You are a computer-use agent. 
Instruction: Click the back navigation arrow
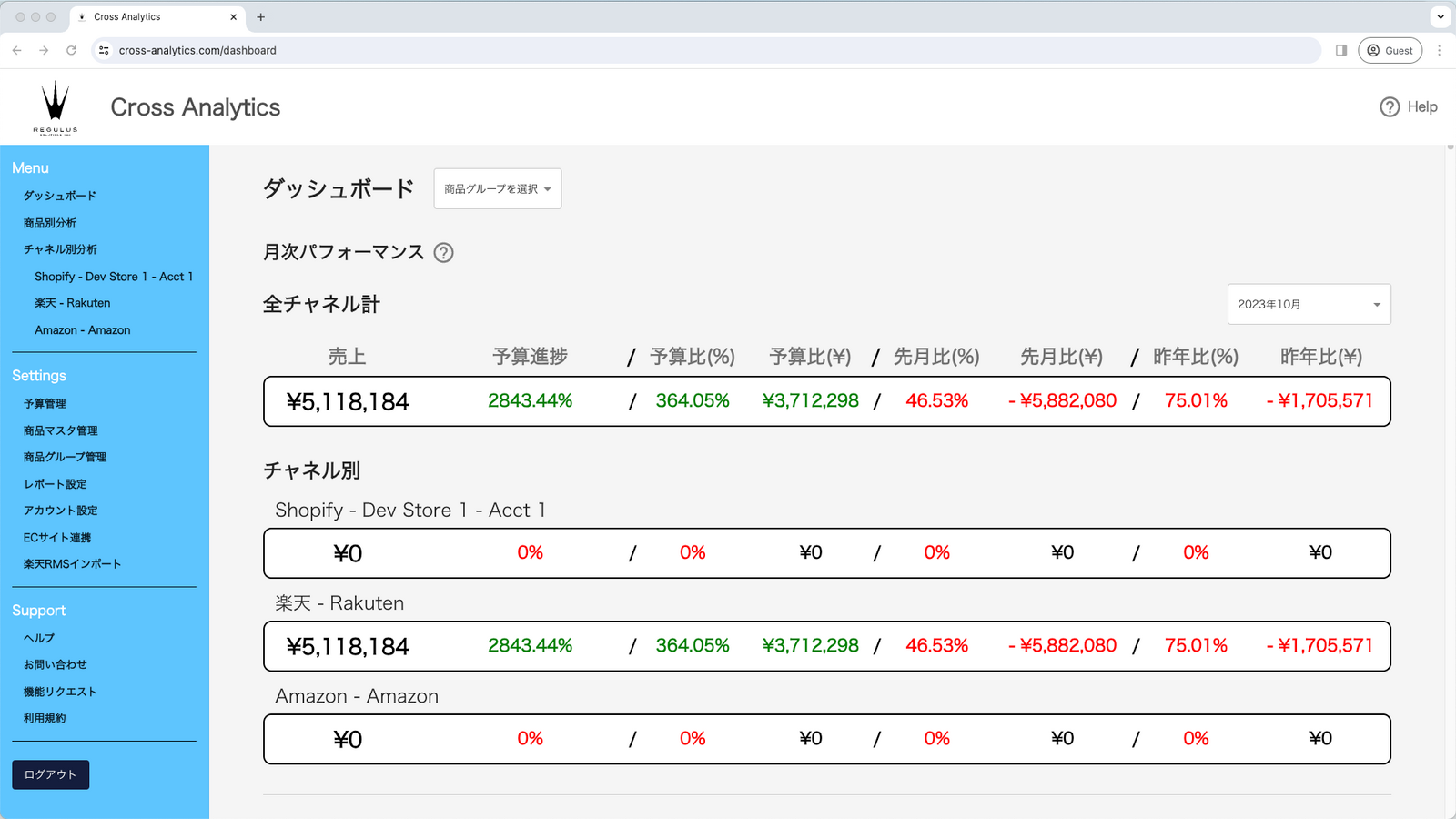pos(16,50)
